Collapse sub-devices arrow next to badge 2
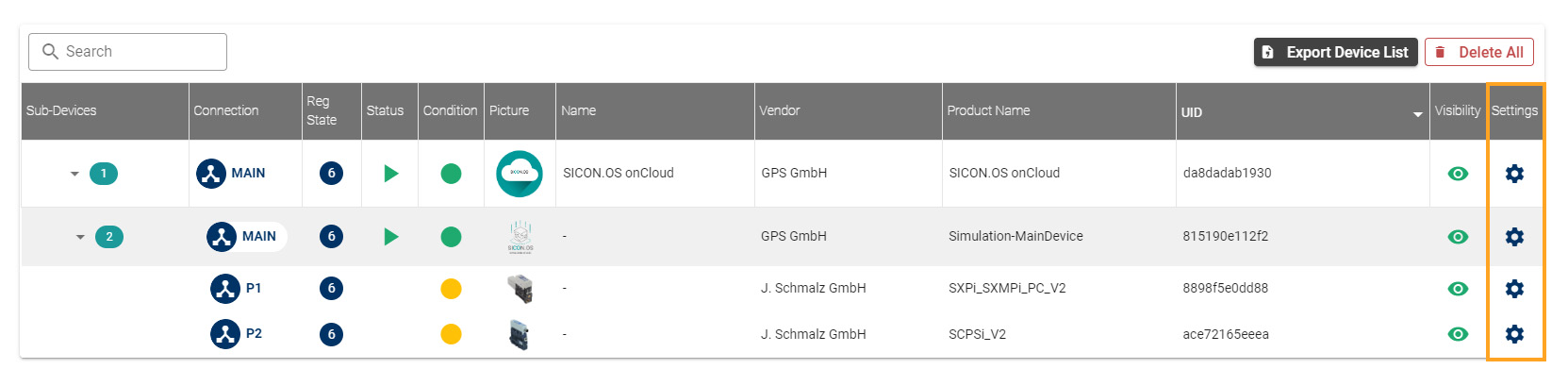Screen dimensions: 1568x386 (80, 237)
